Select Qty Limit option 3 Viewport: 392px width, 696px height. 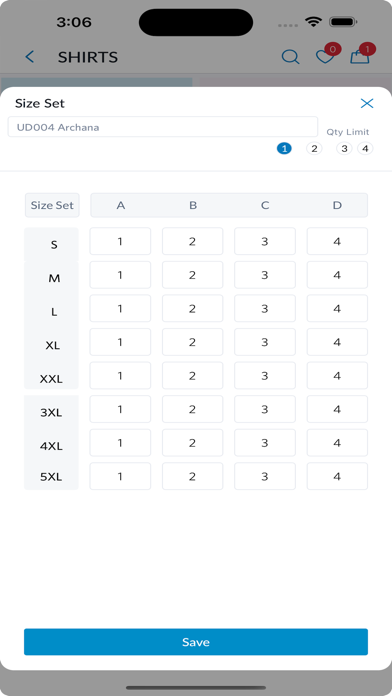point(344,149)
